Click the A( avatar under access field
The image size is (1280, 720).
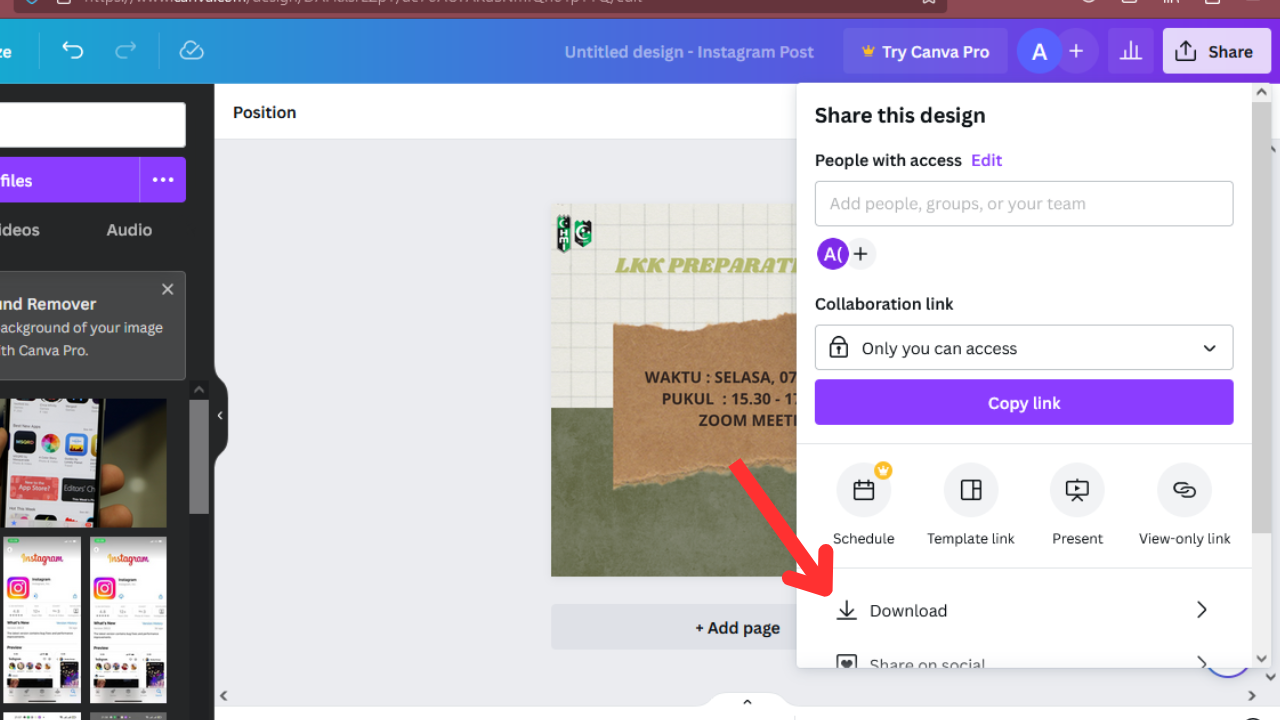[x=832, y=254]
